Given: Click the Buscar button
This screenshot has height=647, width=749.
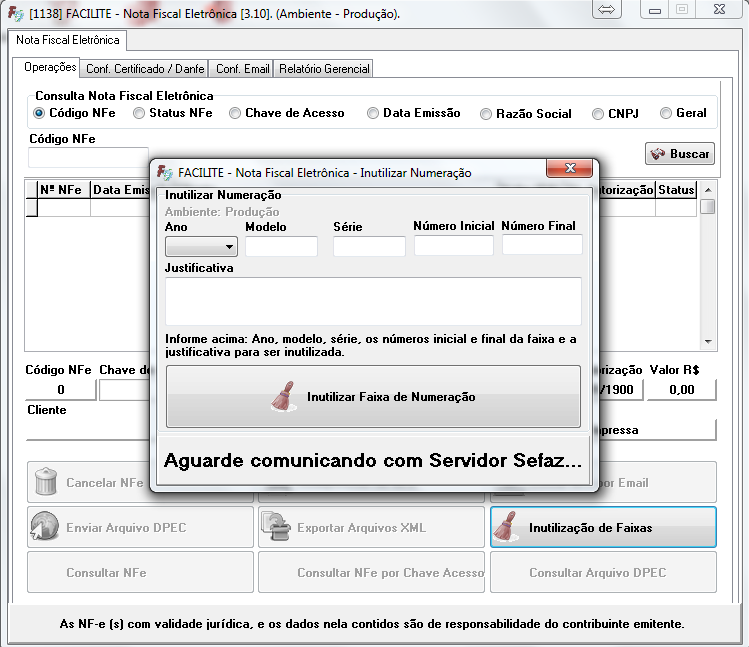Looking at the screenshot, I should coord(680,153).
